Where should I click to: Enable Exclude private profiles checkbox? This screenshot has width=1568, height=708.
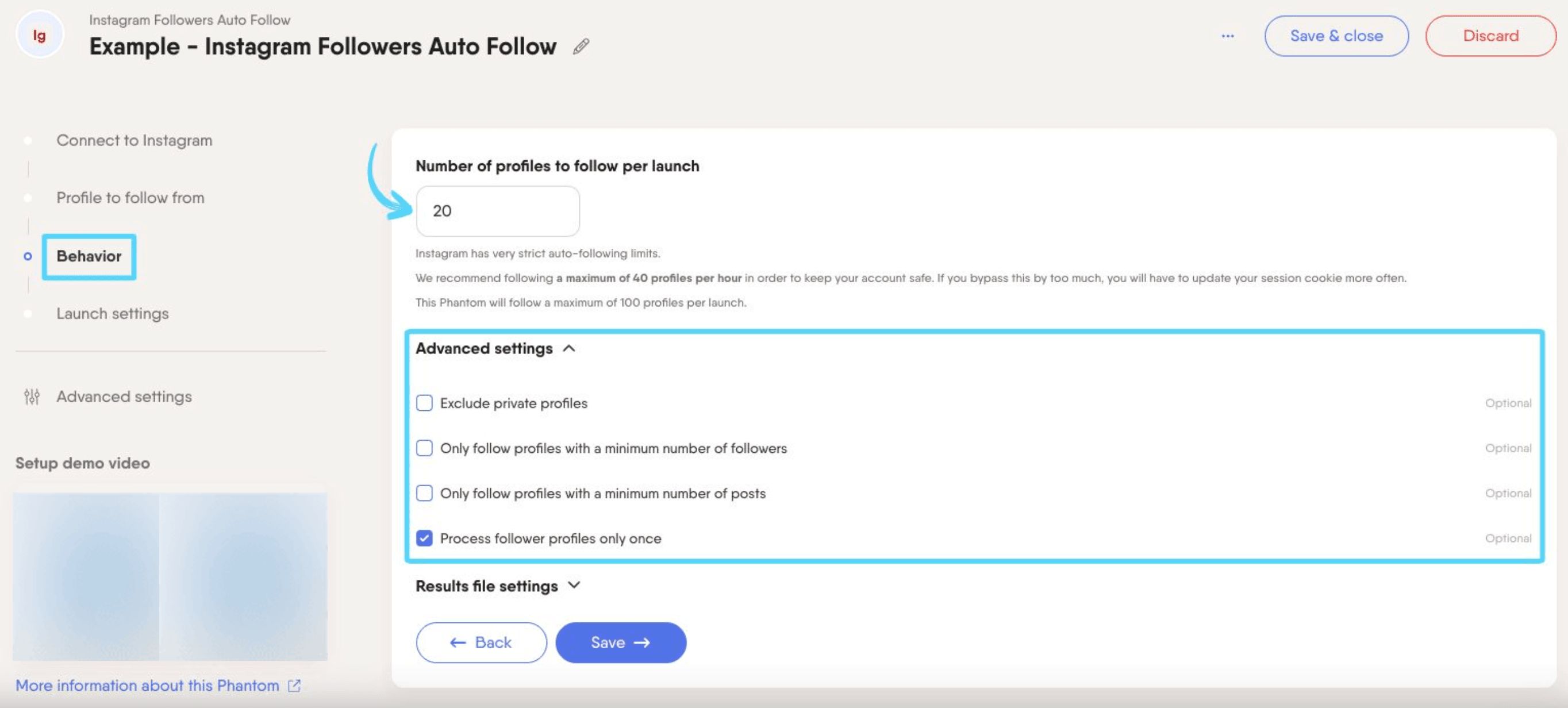[x=424, y=403]
